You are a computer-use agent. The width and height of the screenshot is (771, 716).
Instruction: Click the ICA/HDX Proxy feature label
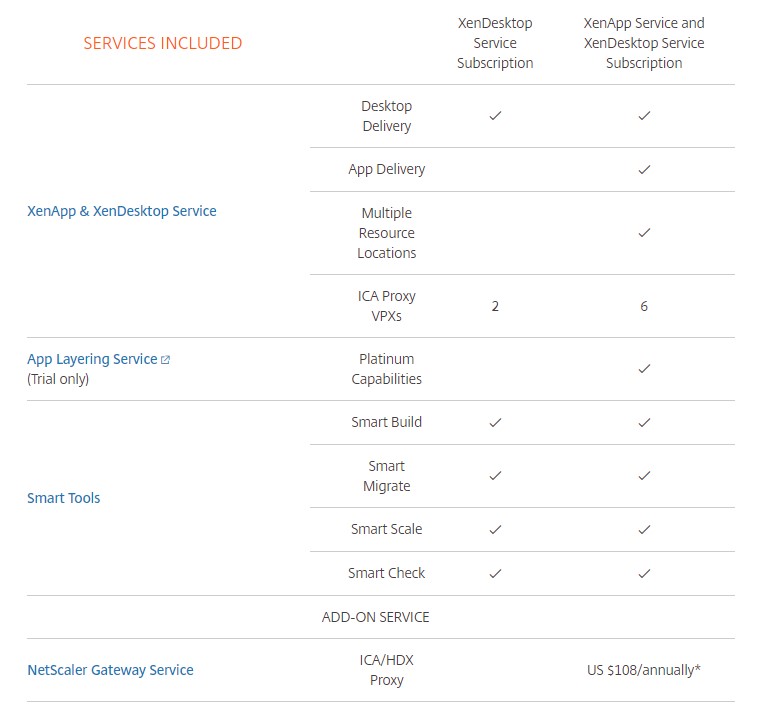click(x=387, y=670)
